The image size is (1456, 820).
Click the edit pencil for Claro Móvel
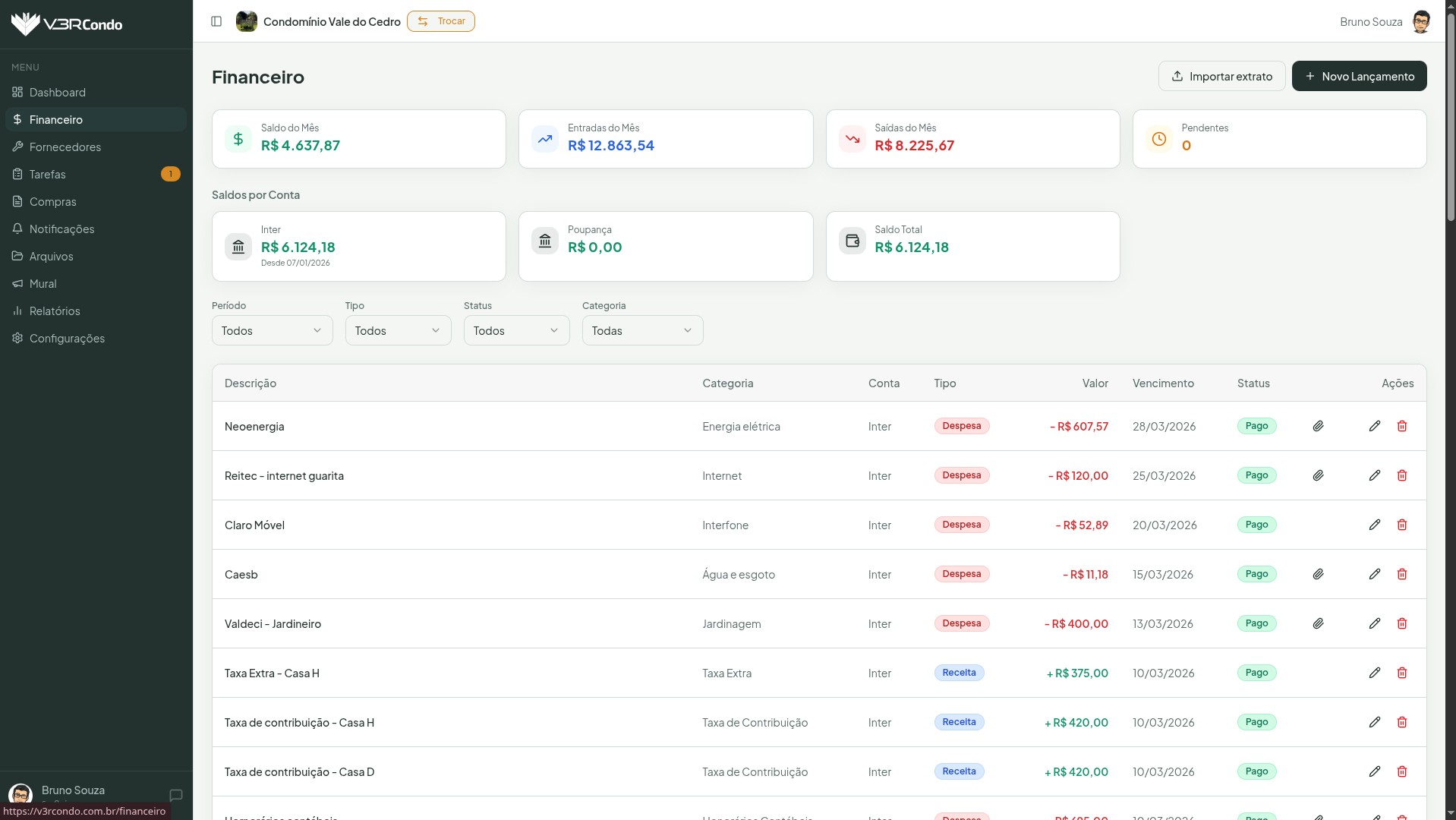1374,525
